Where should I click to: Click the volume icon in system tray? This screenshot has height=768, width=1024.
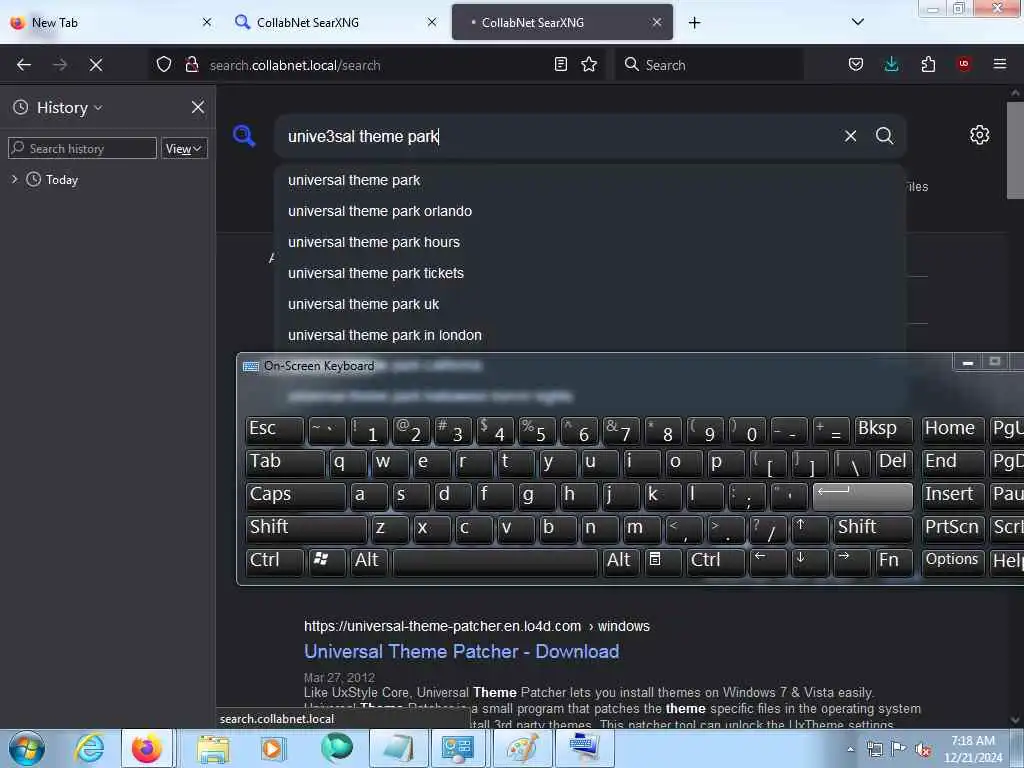tap(923, 750)
